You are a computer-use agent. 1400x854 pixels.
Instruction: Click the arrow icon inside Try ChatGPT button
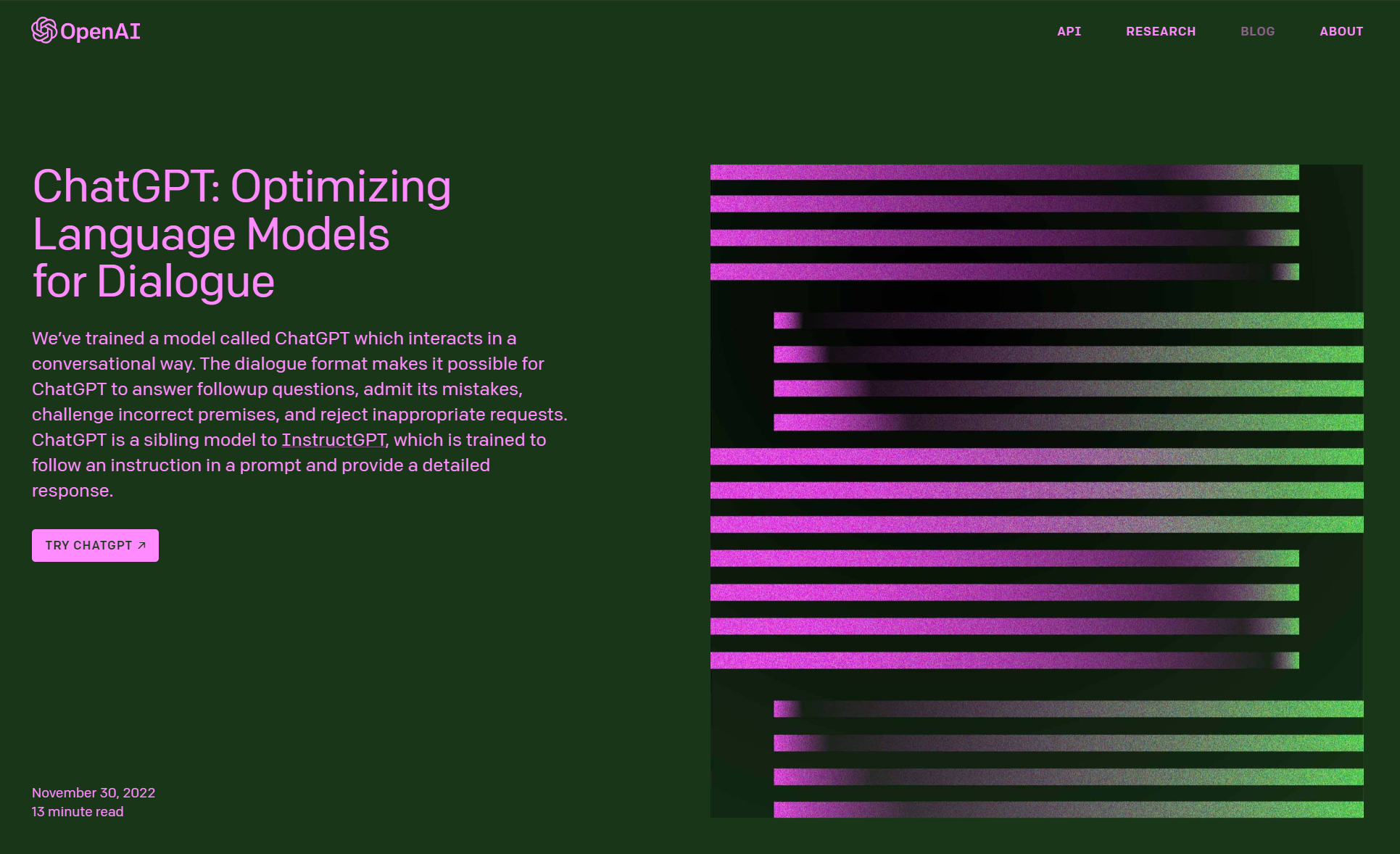tap(142, 545)
